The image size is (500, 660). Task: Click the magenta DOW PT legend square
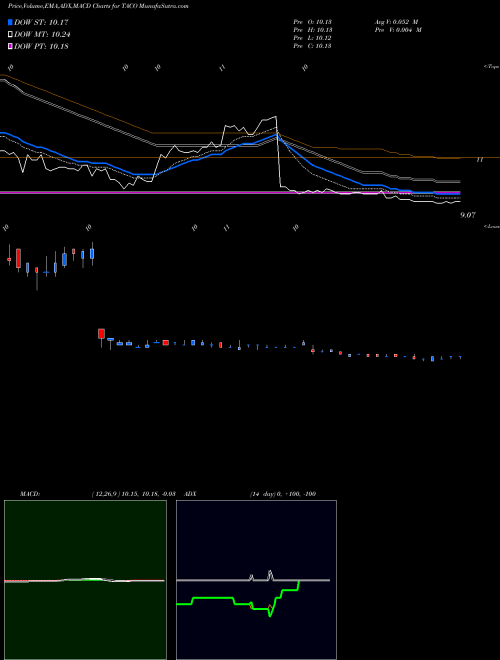click(11, 46)
